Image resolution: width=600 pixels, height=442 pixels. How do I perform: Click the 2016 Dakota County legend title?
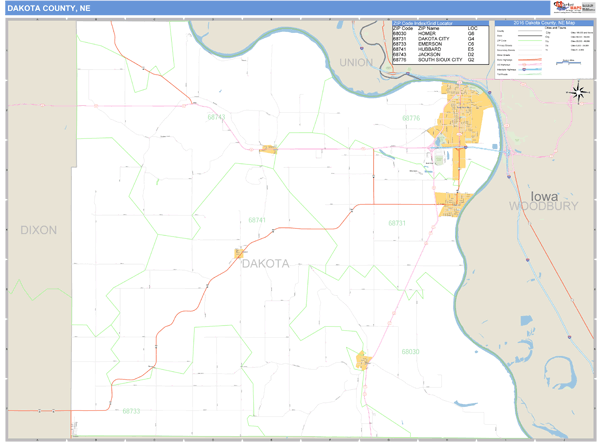coord(545,21)
